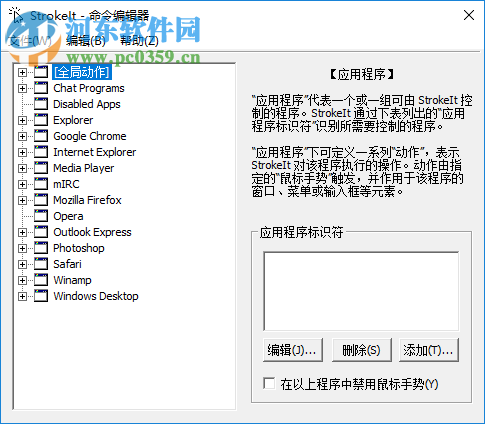The image size is (485, 424).
Task: Expand the mIRC tree node
Action: [x=22, y=184]
